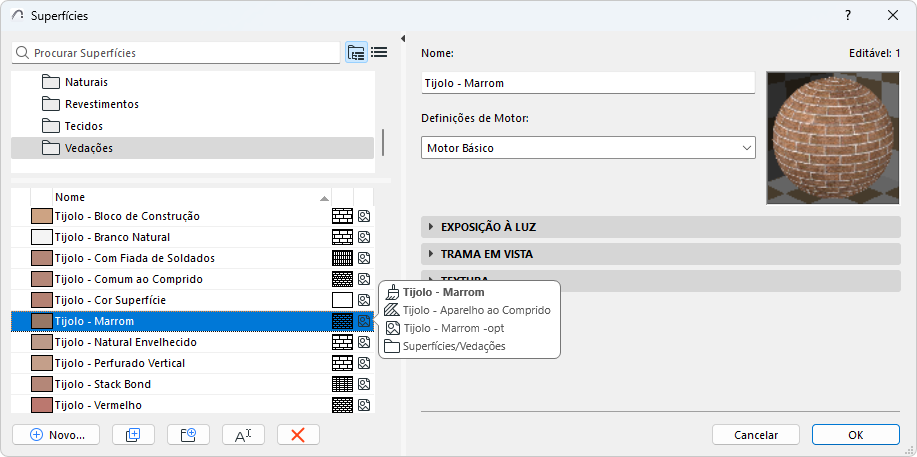Click the Procurar Superfícies search field
The width and height of the screenshot is (917, 457).
click(x=180, y=53)
